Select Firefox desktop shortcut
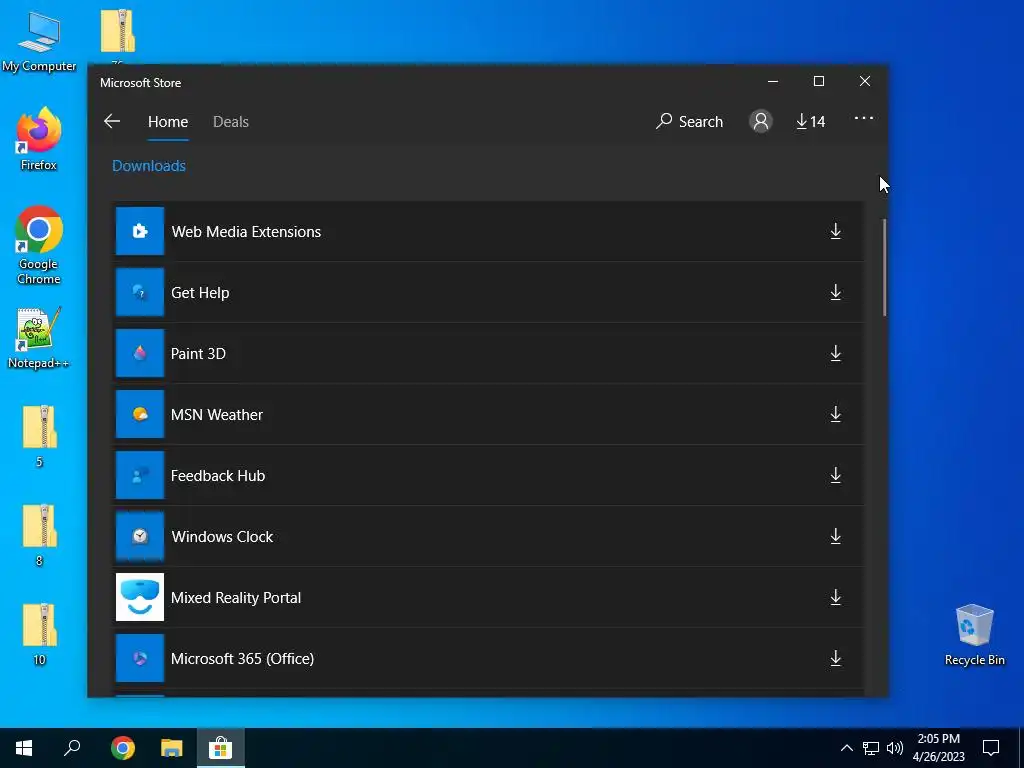1024x768 pixels. tap(39, 139)
